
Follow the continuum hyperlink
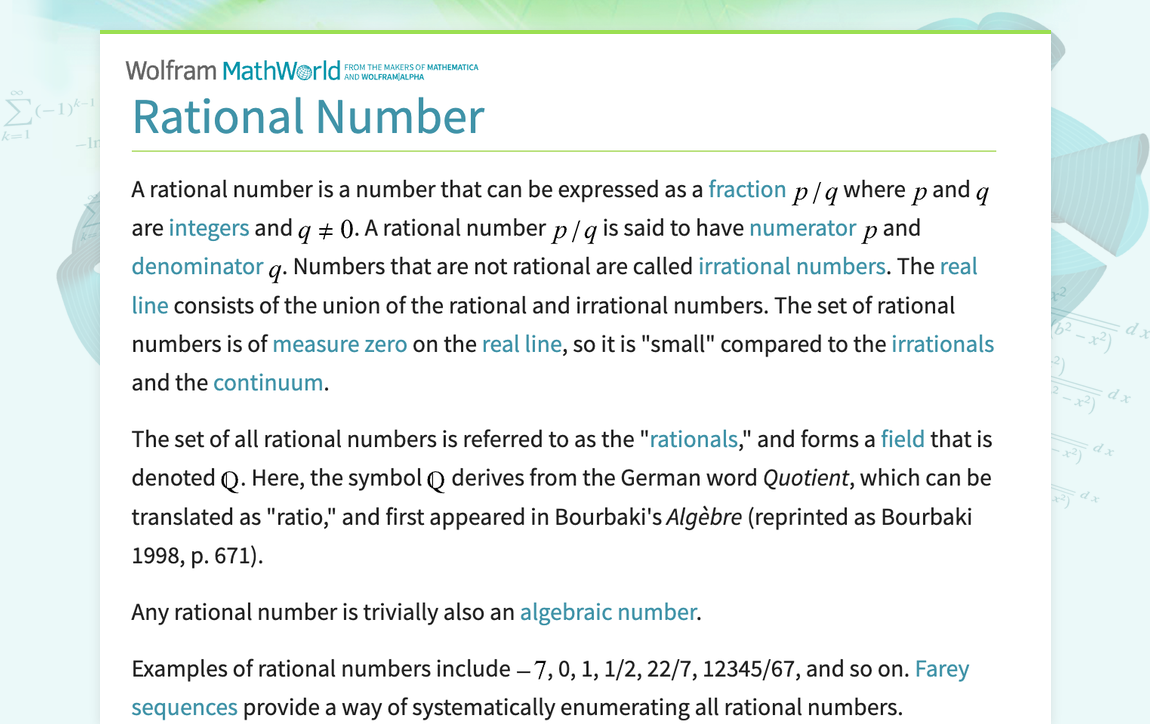point(268,381)
